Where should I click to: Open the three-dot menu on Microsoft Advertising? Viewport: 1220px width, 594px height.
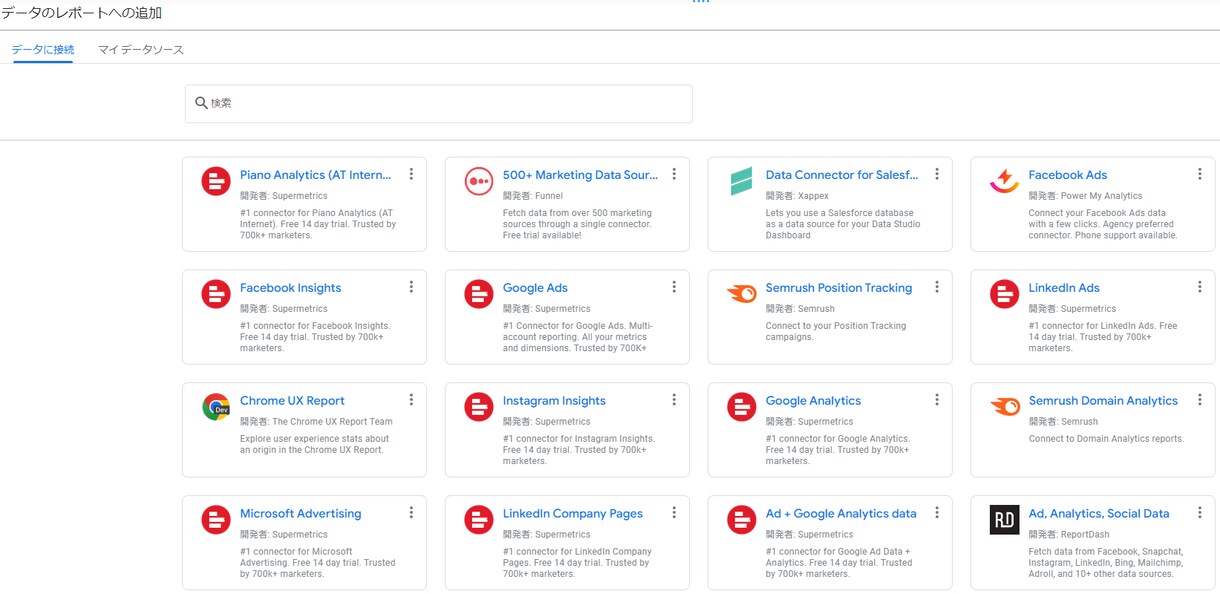click(x=411, y=513)
